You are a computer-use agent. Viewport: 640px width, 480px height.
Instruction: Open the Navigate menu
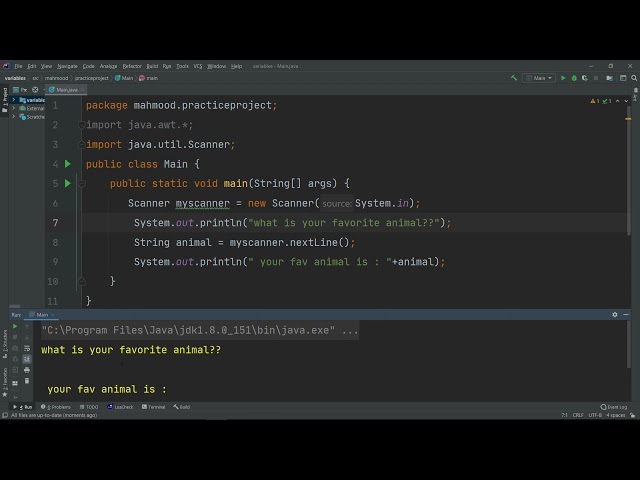[67, 66]
